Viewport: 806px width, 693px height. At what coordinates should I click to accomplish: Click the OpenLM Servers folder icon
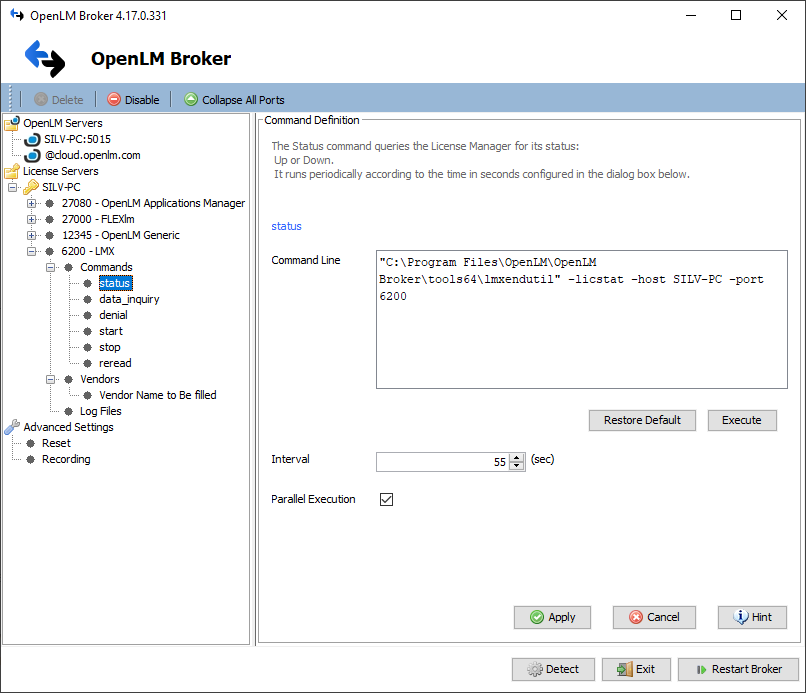(x=10, y=123)
